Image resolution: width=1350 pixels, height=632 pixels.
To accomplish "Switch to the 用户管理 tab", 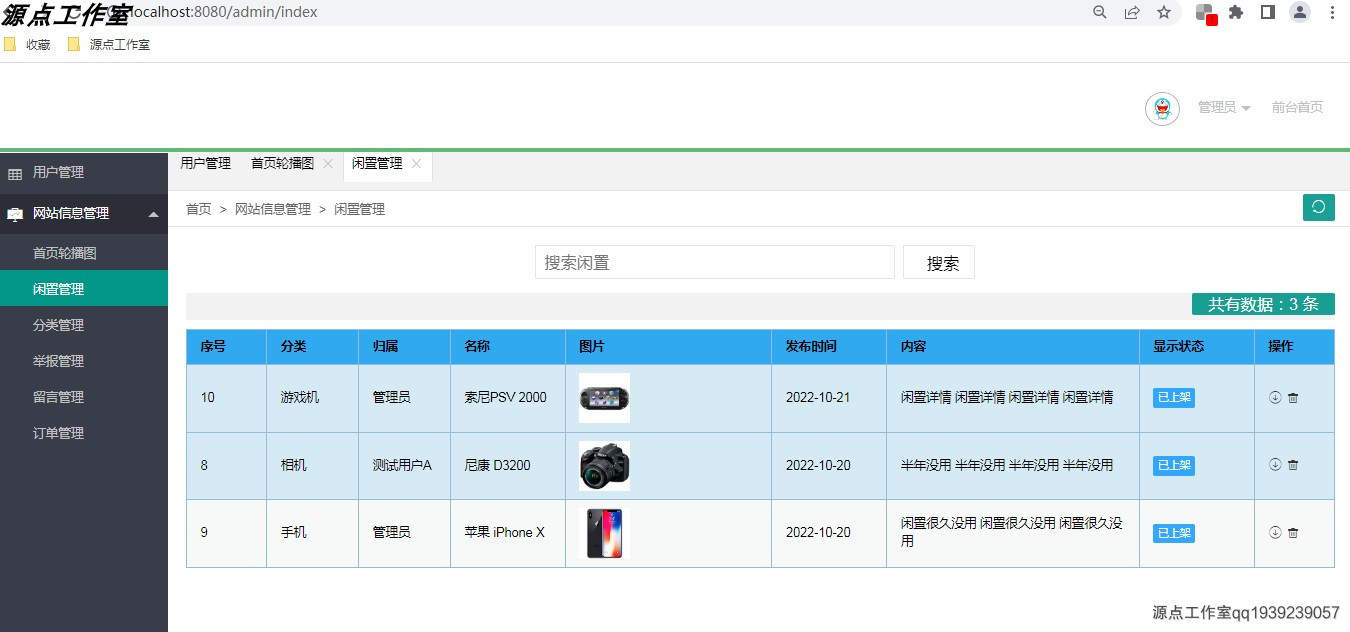I will [205, 163].
